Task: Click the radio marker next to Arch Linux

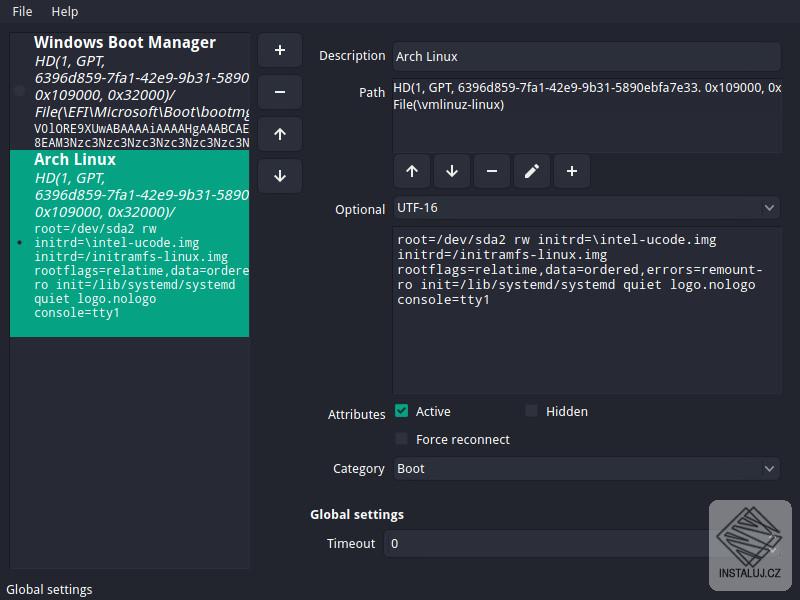Action: point(17,242)
